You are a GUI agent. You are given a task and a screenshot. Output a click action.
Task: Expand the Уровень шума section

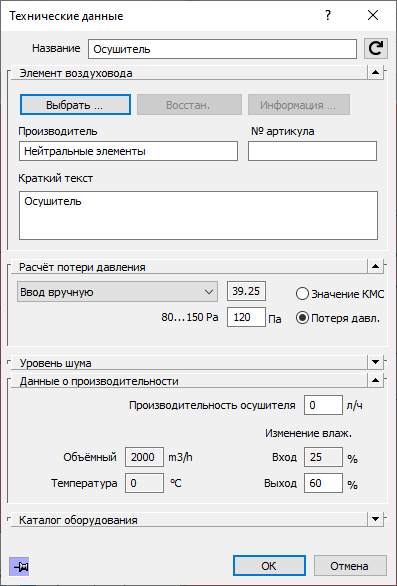point(375,362)
